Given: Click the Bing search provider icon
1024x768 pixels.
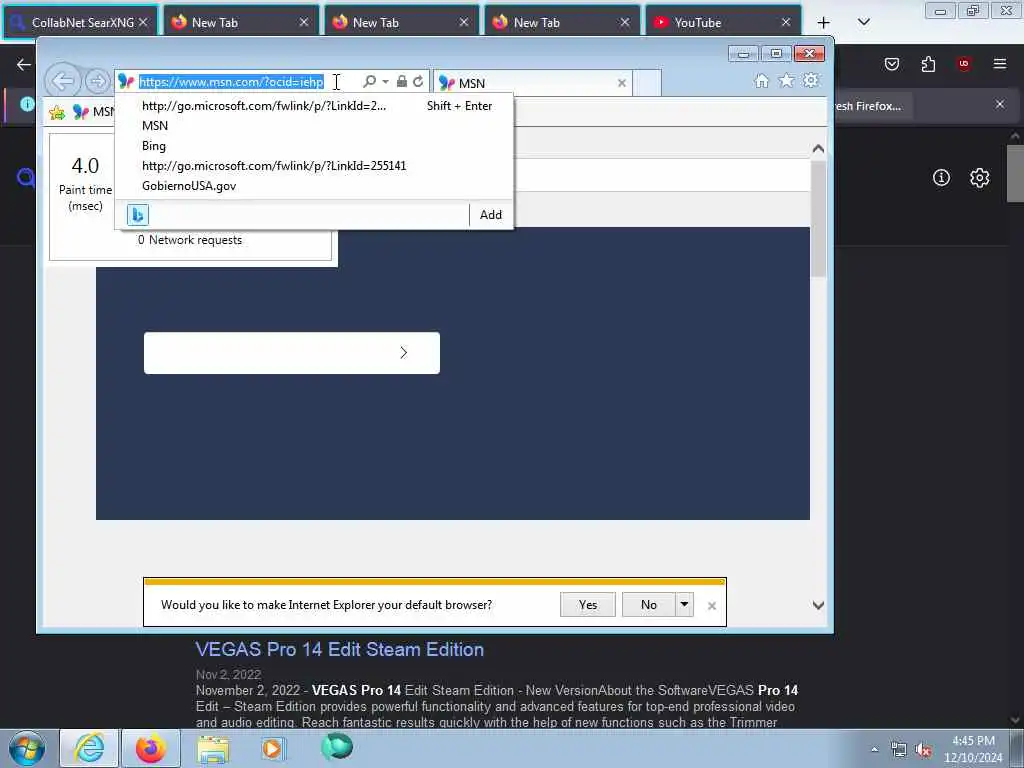Looking at the screenshot, I should (x=138, y=215).
